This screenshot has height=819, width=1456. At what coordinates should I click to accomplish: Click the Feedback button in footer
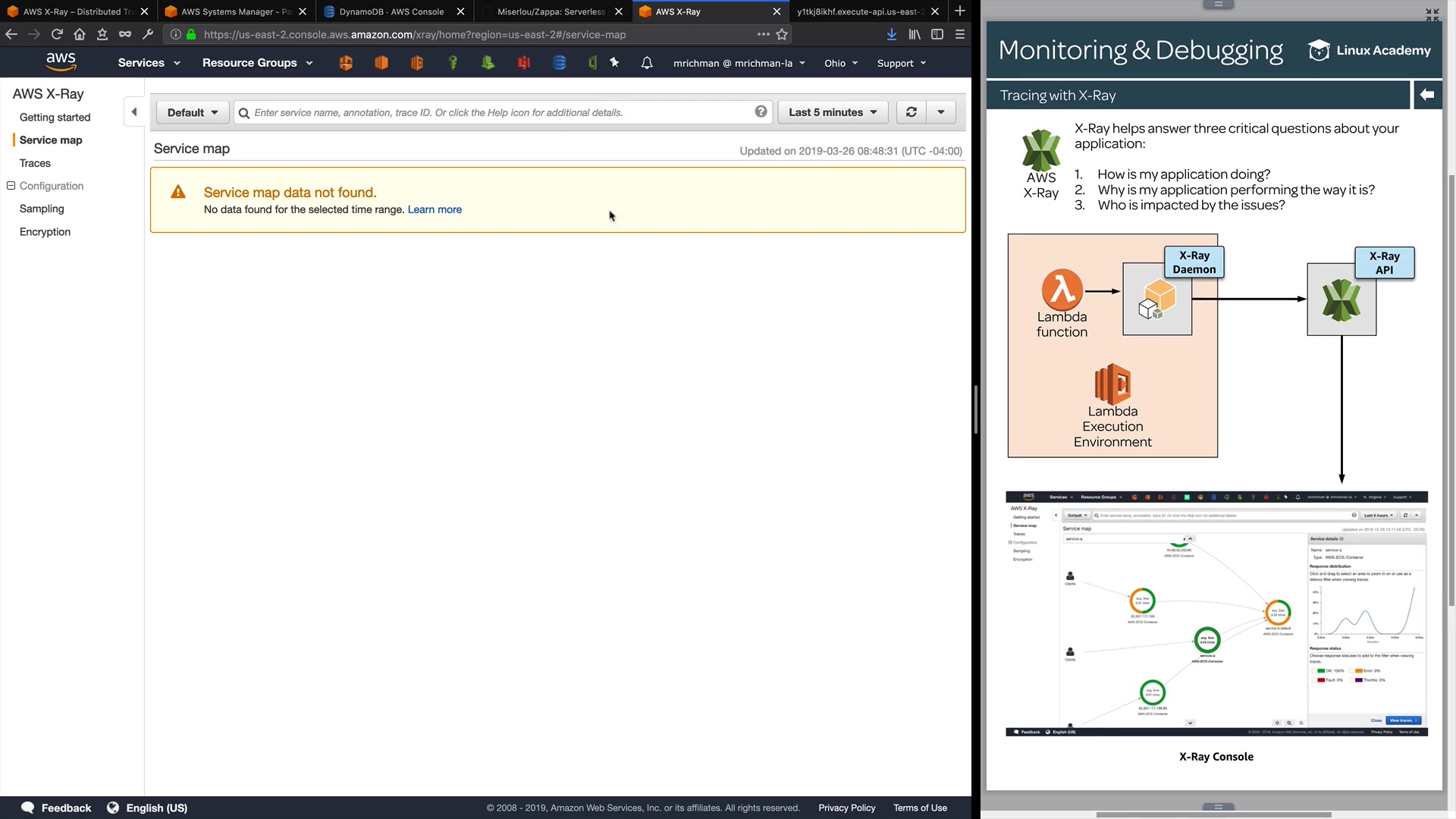pyautogui.click(x=57, y=808)
